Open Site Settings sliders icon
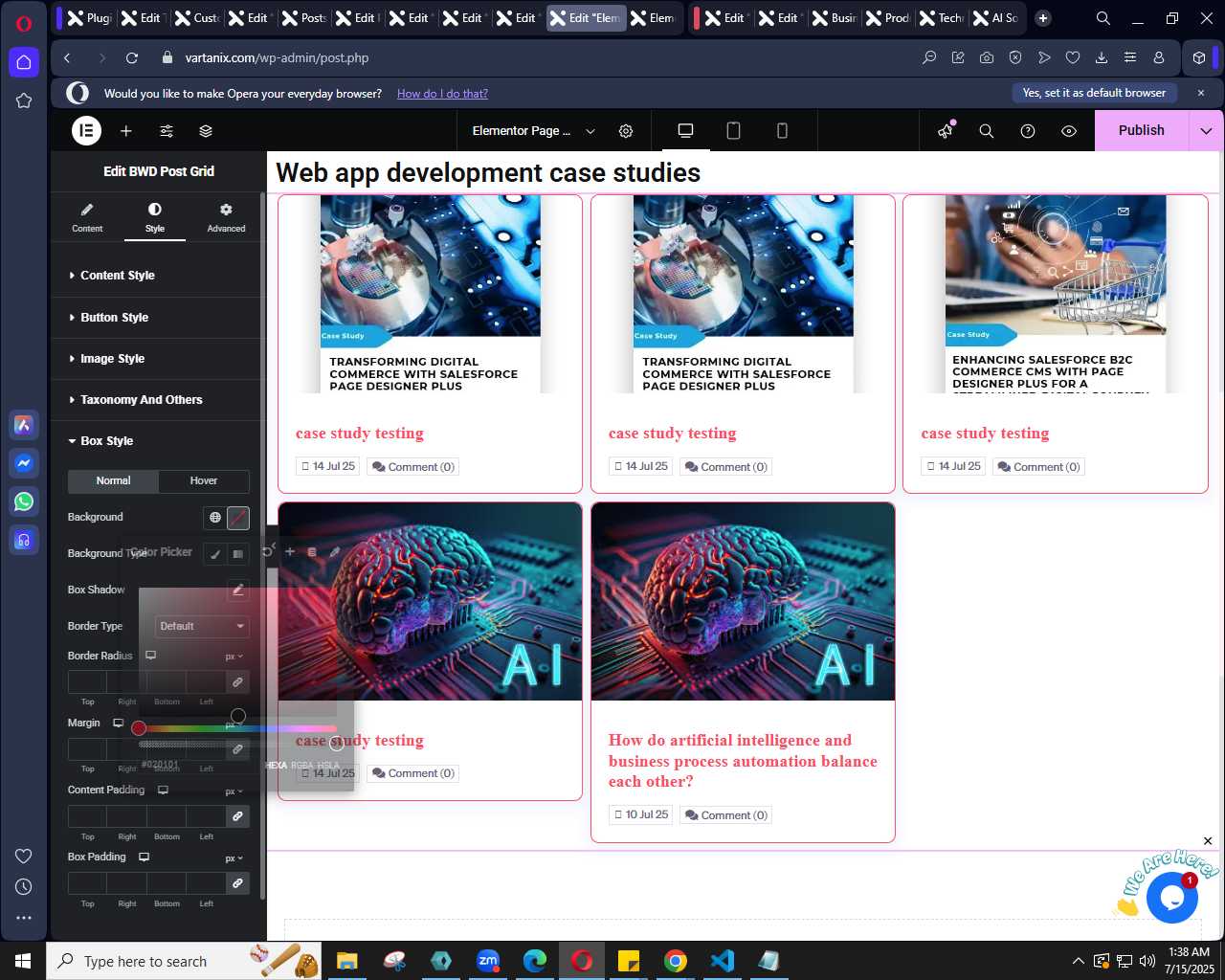This screenshot has height=980, width=1225. 167,131
